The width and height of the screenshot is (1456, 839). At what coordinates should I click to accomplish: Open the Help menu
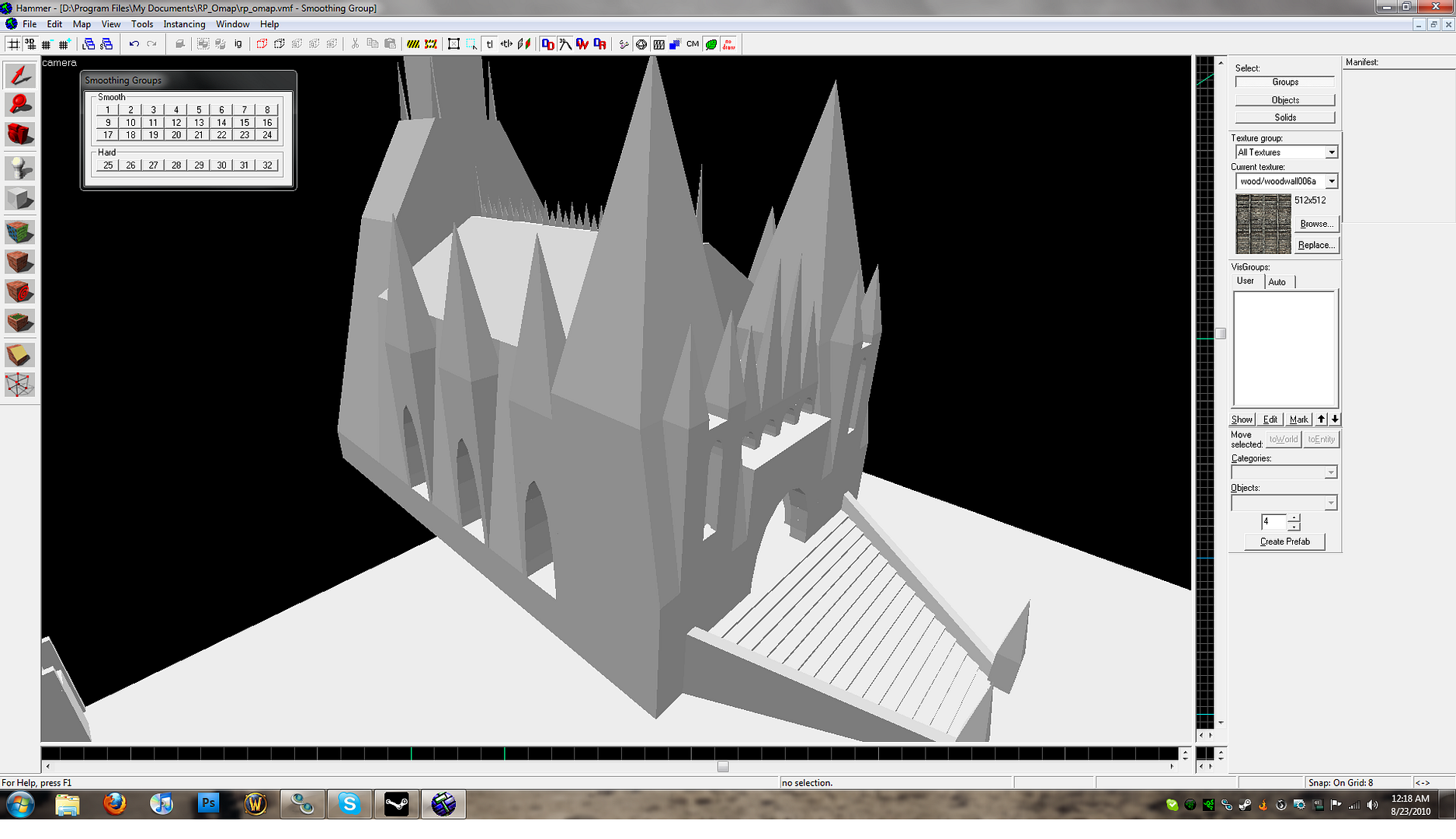(x=269, y=24)
